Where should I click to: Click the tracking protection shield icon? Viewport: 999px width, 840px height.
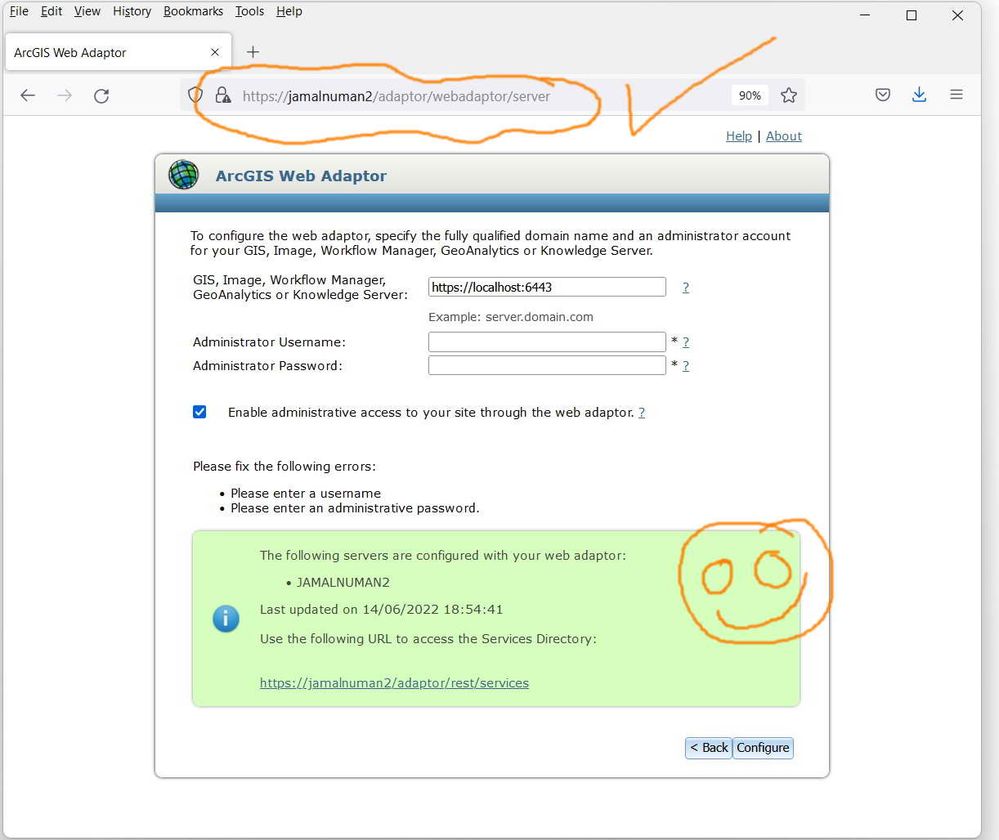pos(196,96)
